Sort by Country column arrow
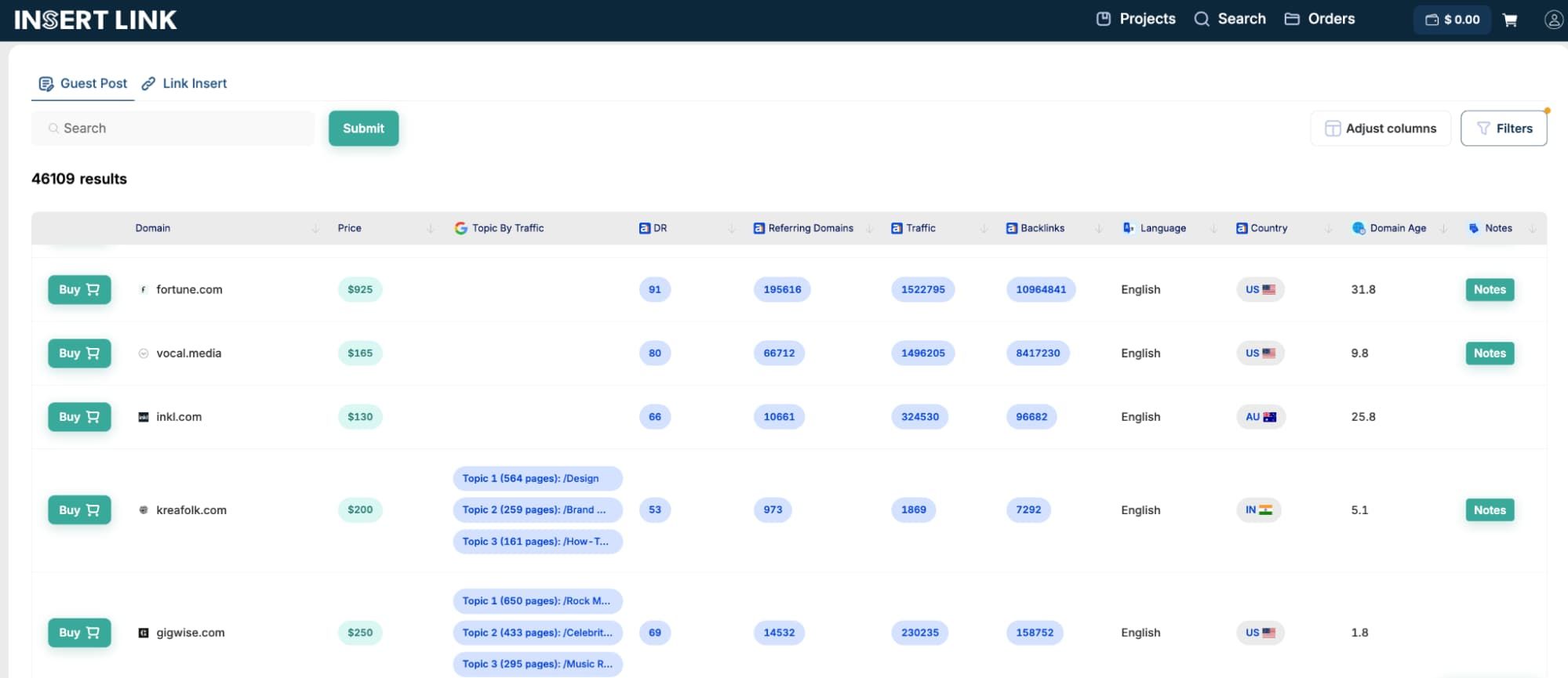1568x678 pixels. 1329,228
